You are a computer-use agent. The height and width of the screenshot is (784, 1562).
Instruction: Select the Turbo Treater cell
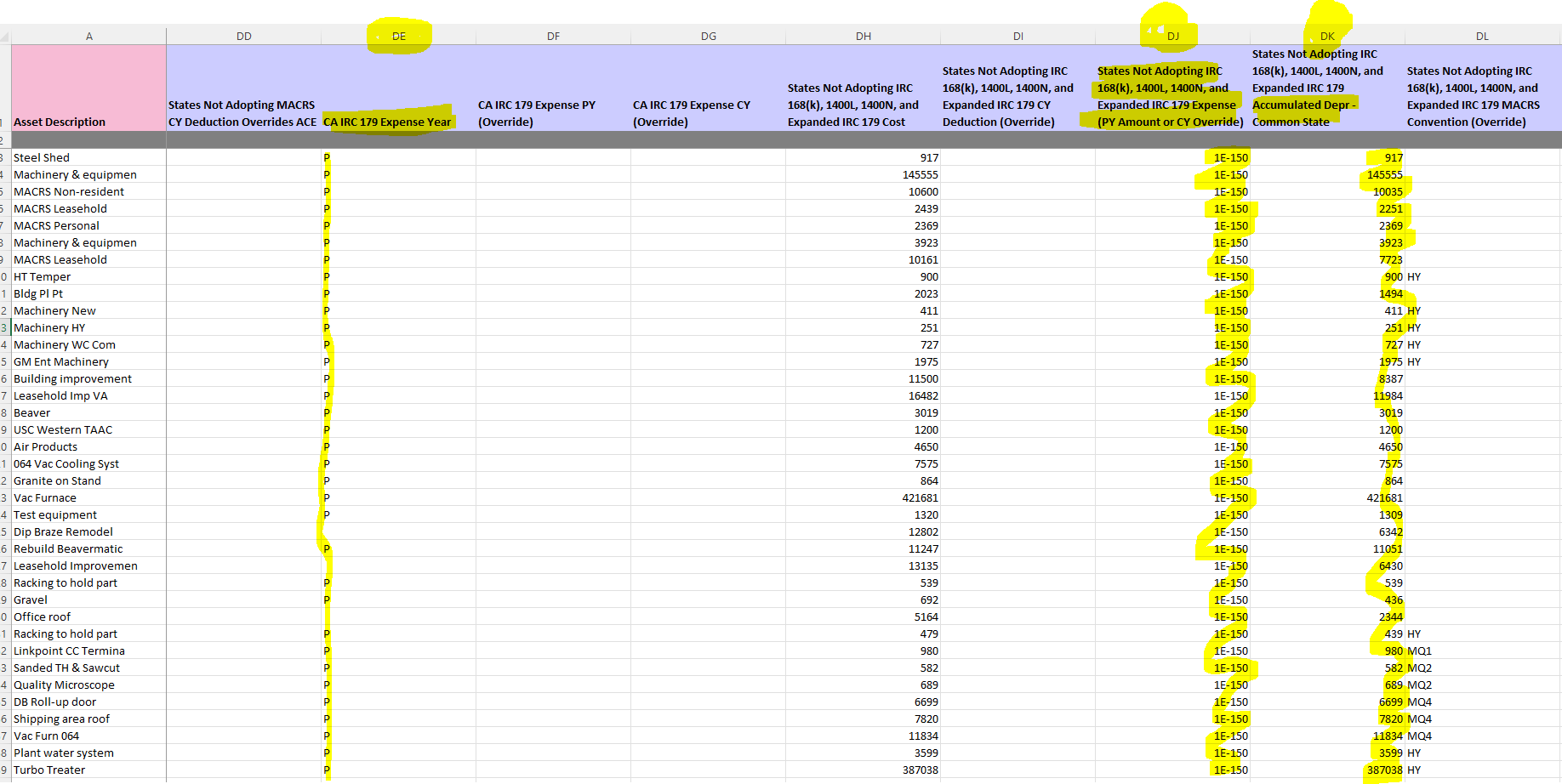click(x=88, y=770)
